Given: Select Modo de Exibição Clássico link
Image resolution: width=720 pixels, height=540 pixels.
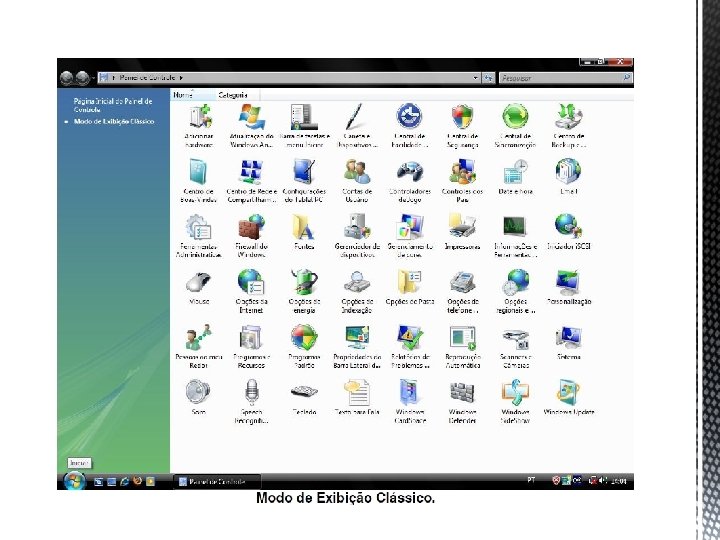Looking at the screenshot, I should pyautogui.click(x=114, y=122).
